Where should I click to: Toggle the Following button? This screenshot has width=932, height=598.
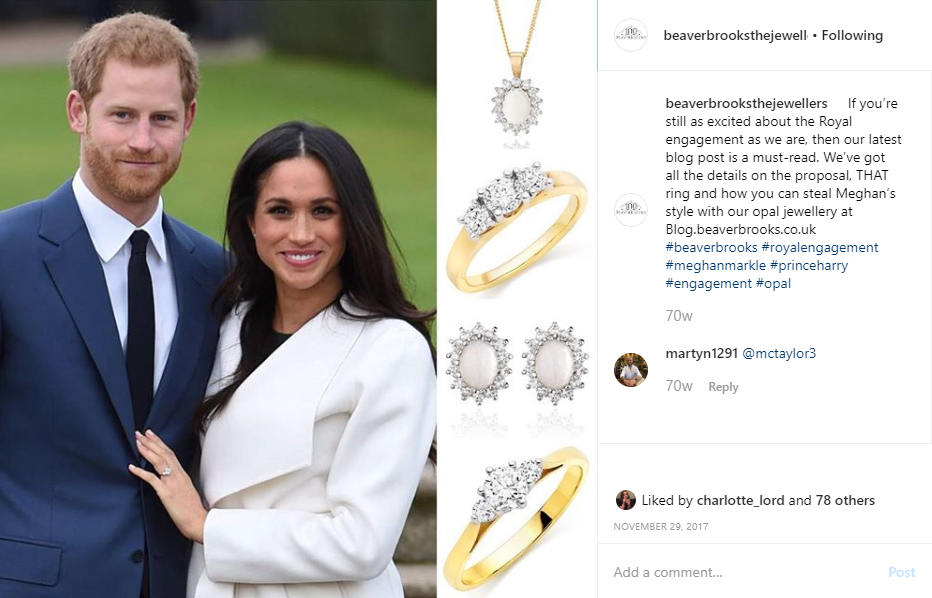(x=852, y=36)
